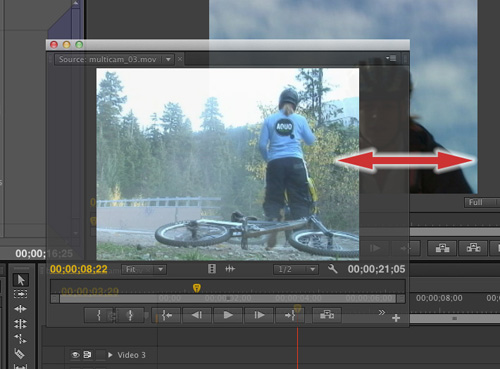Click the Mark Out bracket button

130,315
